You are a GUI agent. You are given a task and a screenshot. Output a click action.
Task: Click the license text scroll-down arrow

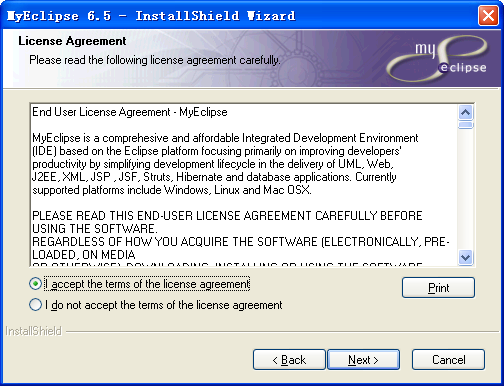[466, 257]
